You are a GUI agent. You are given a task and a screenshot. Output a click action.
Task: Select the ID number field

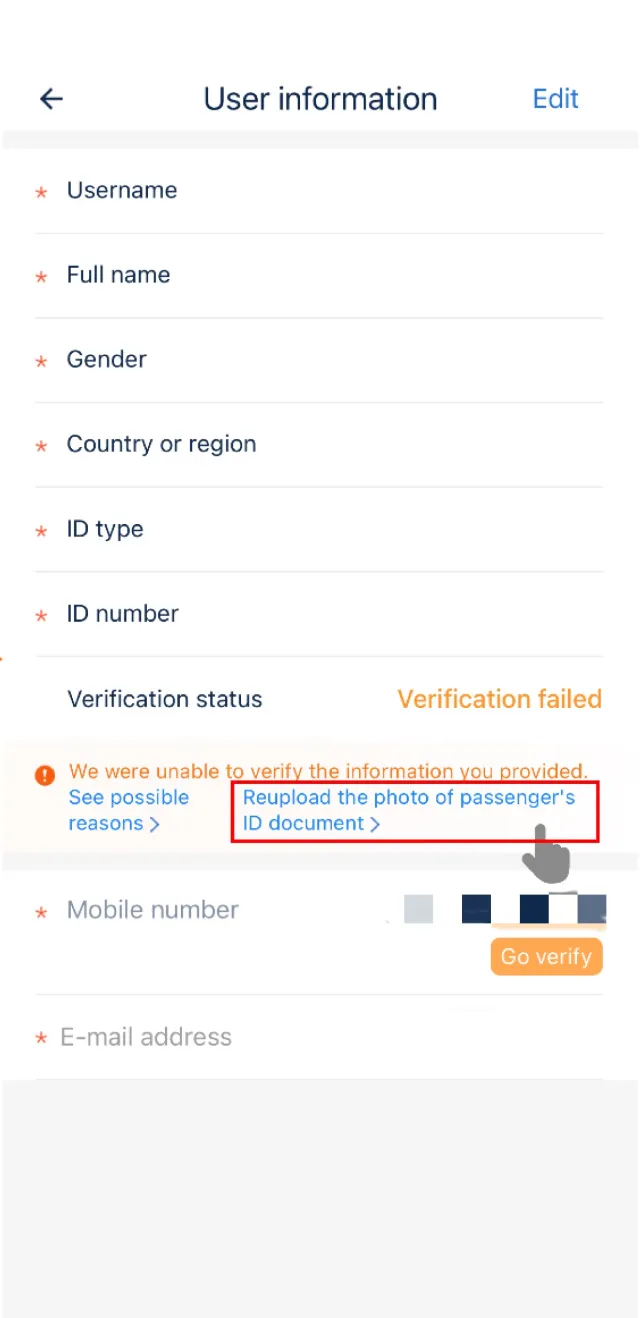coord(319,614)
